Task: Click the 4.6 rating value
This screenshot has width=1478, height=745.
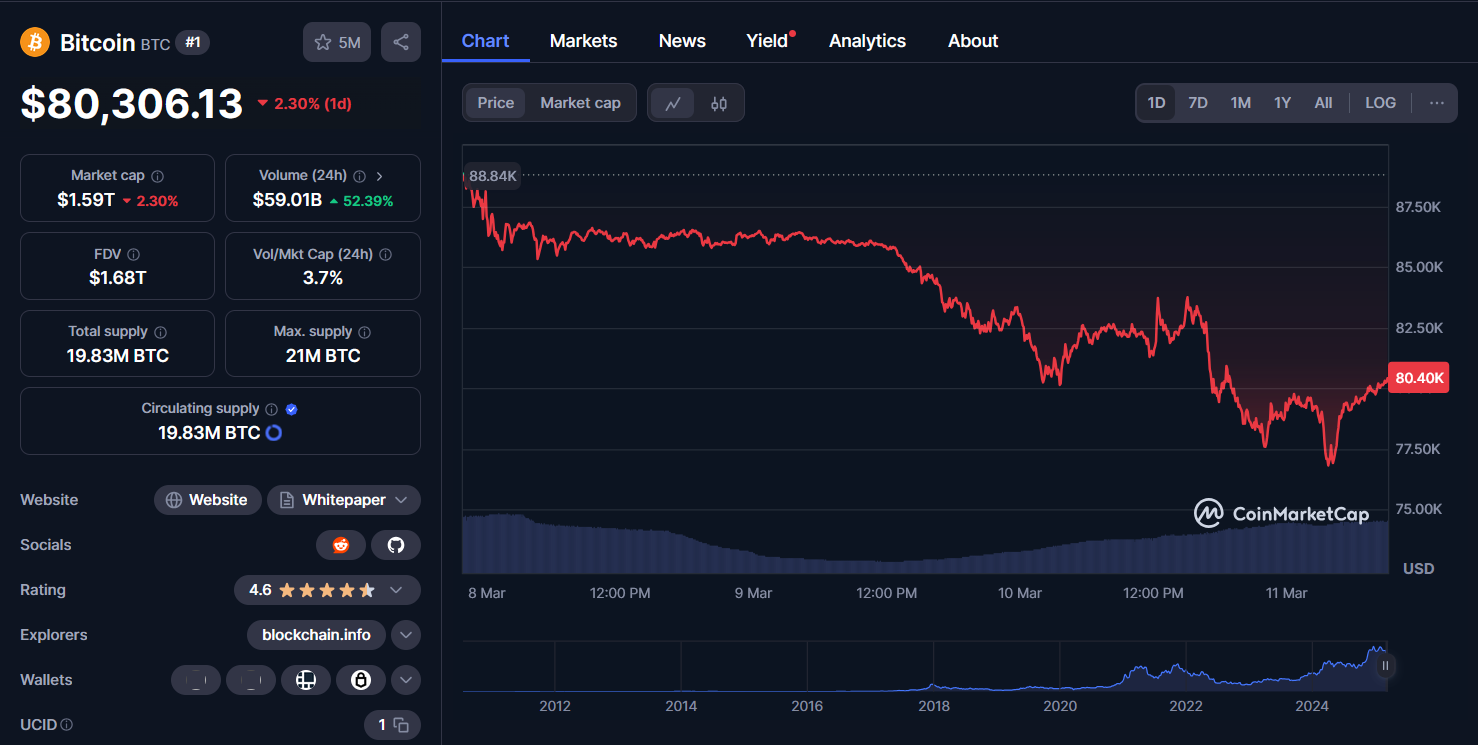Action: [x=260, y=590]
